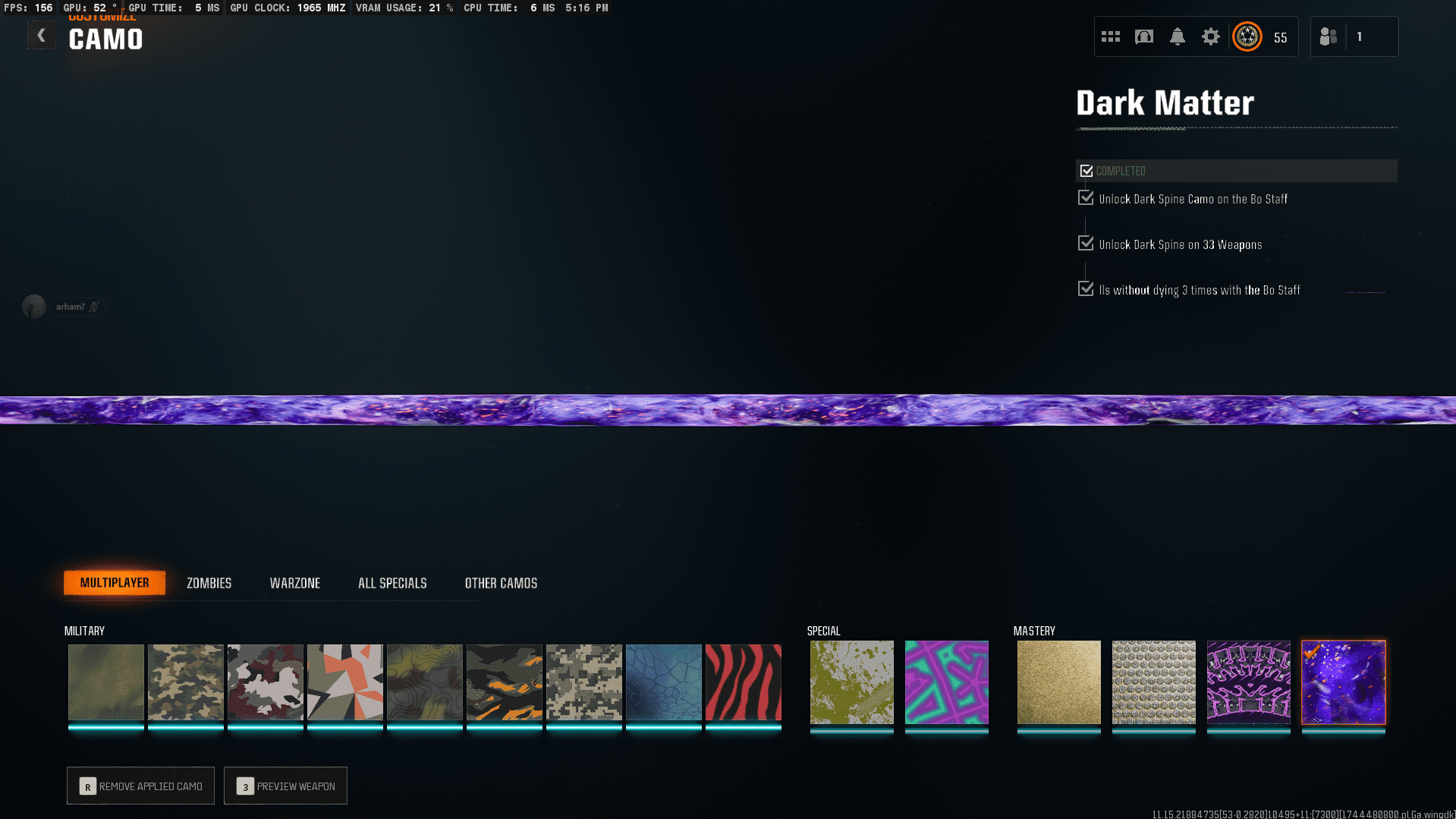The image size is (1456, 819).
Task: Click the back arrow beside CAMO title
Action: pos(41,36)
